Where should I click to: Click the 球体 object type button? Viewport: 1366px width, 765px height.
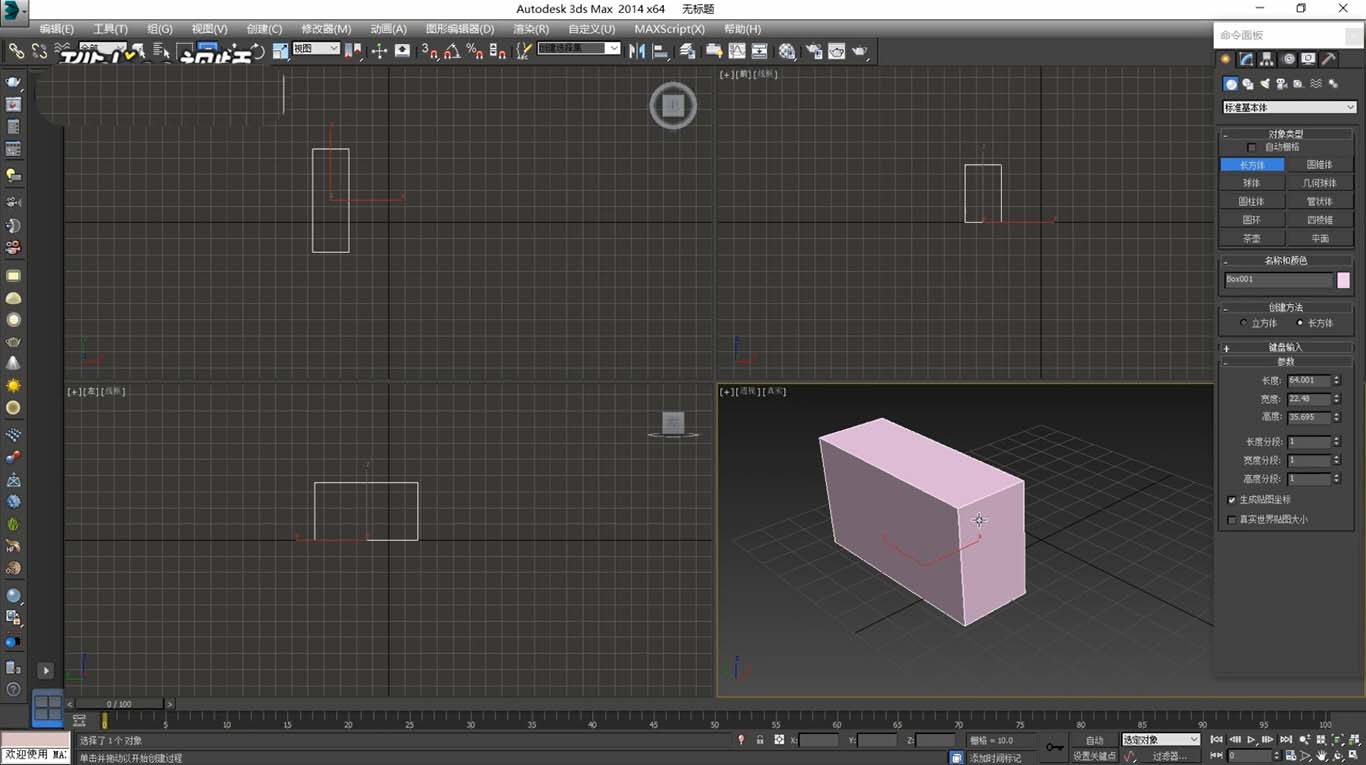coord(1251,183)
